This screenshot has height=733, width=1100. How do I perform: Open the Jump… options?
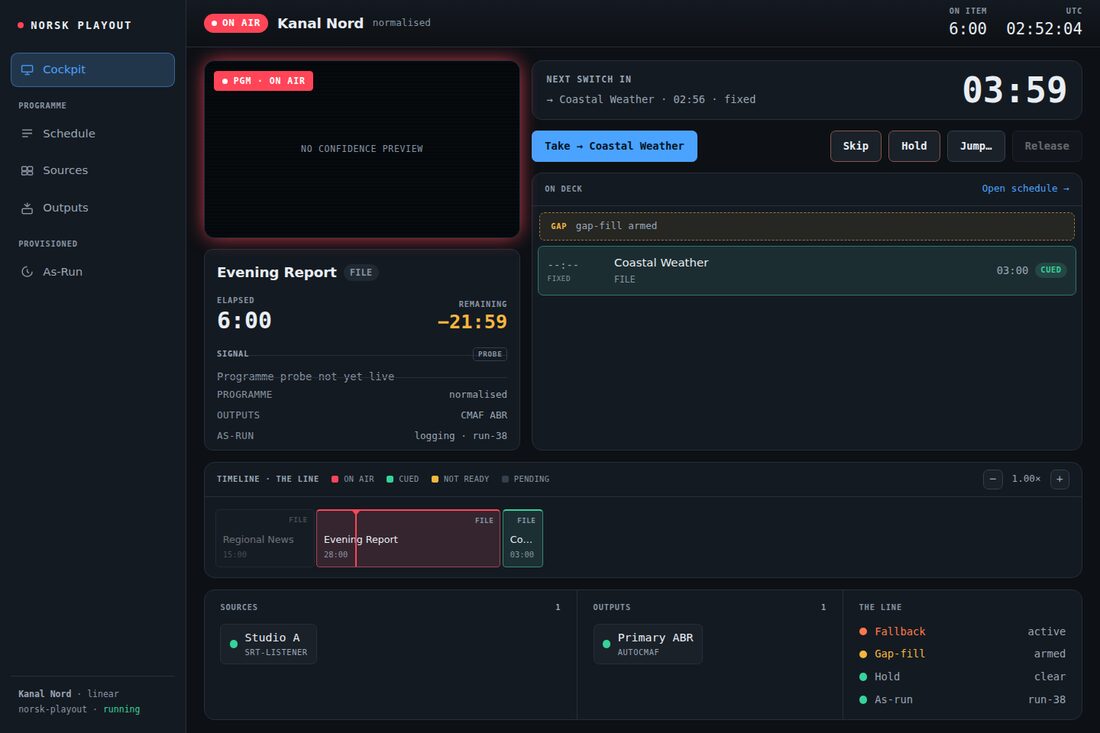(976, 146)
